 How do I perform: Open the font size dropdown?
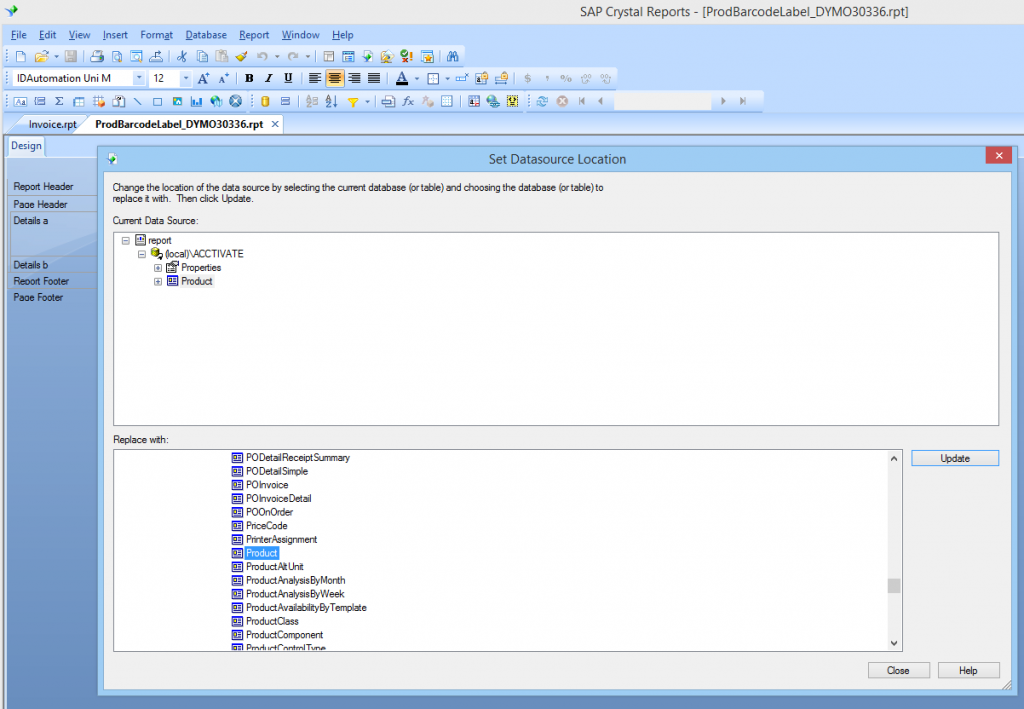(185, 78)
